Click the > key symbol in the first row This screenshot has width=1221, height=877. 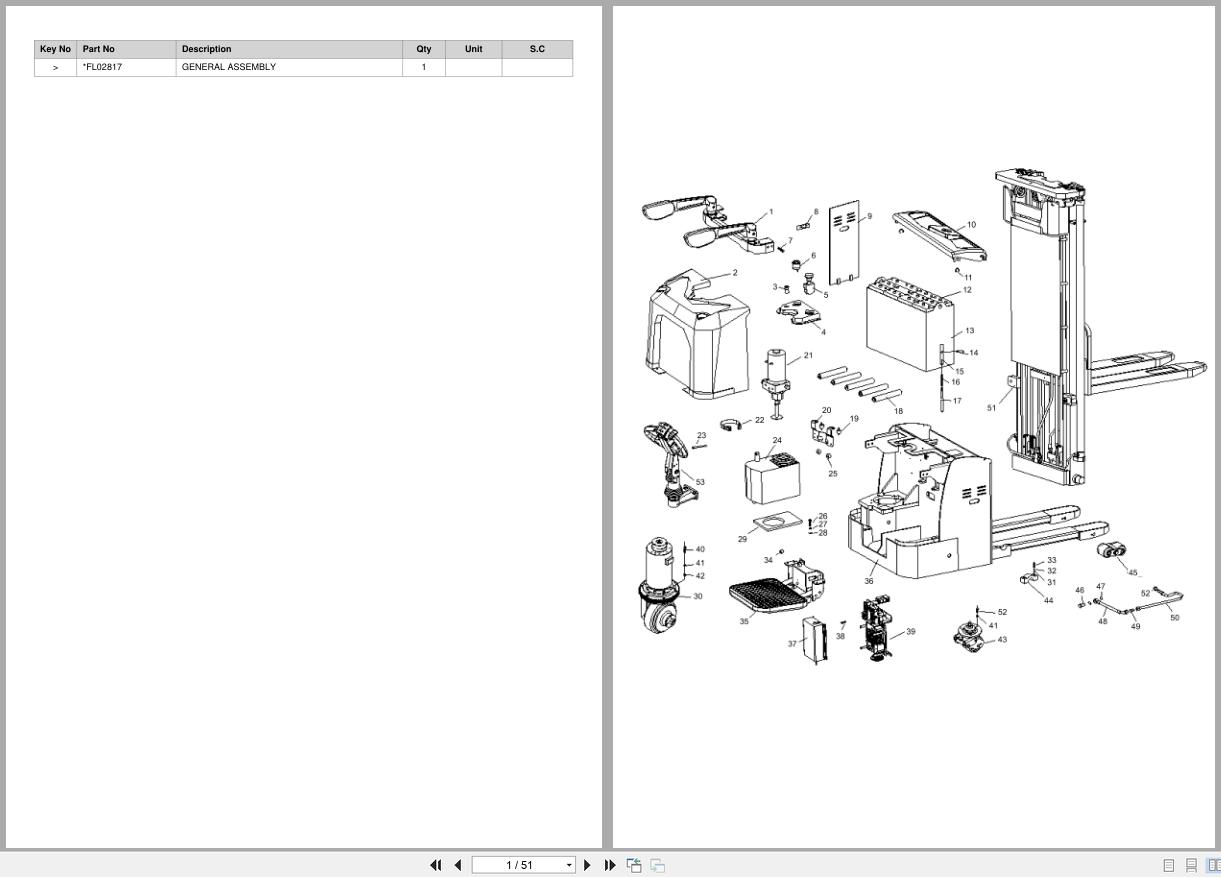point(55,67)
